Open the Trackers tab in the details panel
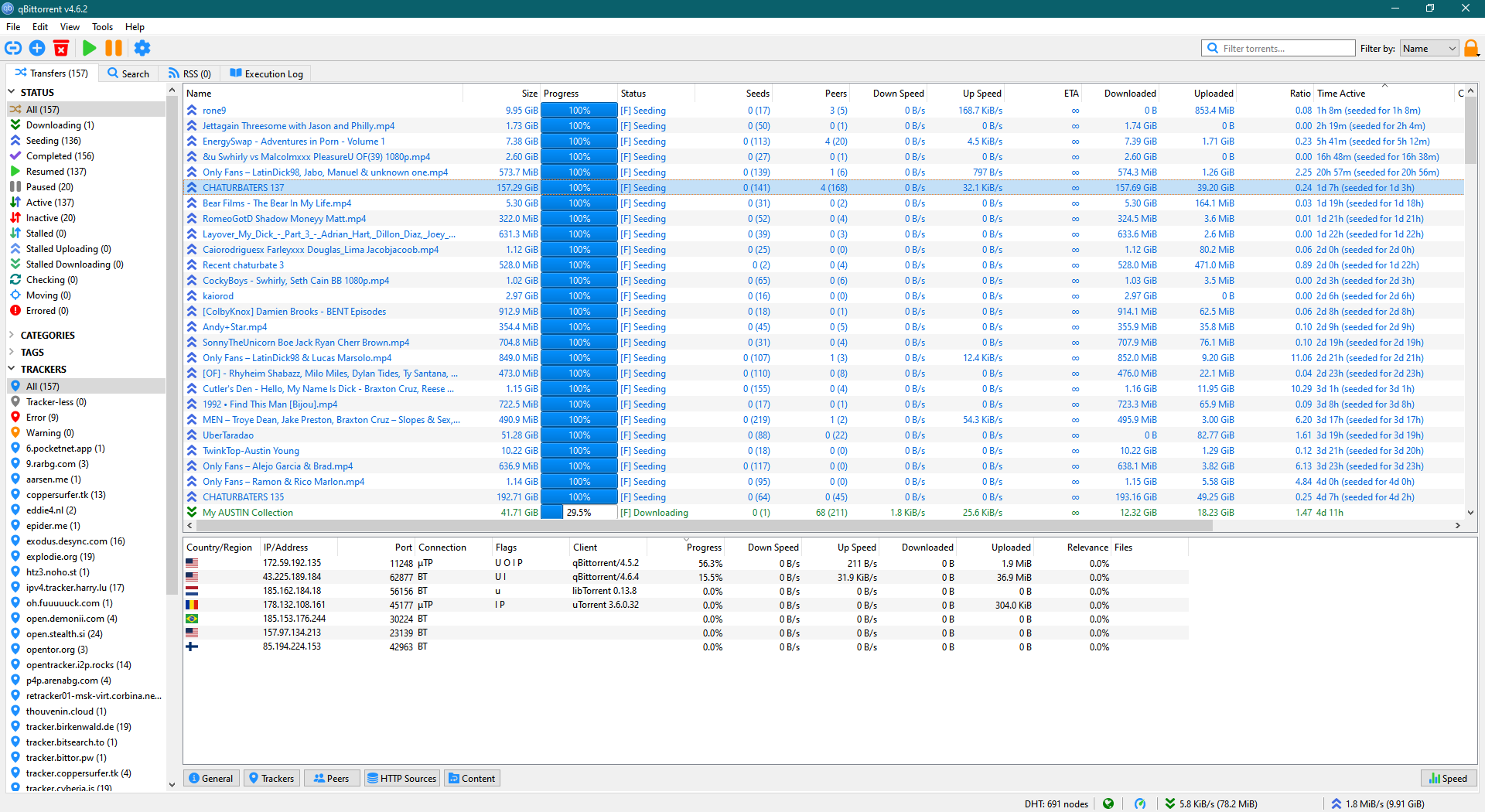Image resolution: width=1485 pixels, height=812 pixels. click(x=271, y=778)
